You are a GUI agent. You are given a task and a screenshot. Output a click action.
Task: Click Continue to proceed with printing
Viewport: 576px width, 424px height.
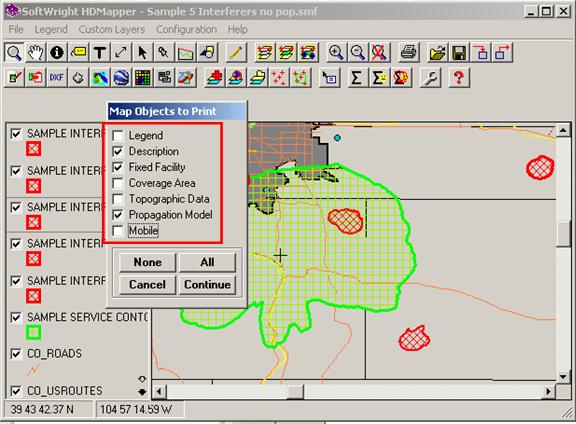(207, 284)
